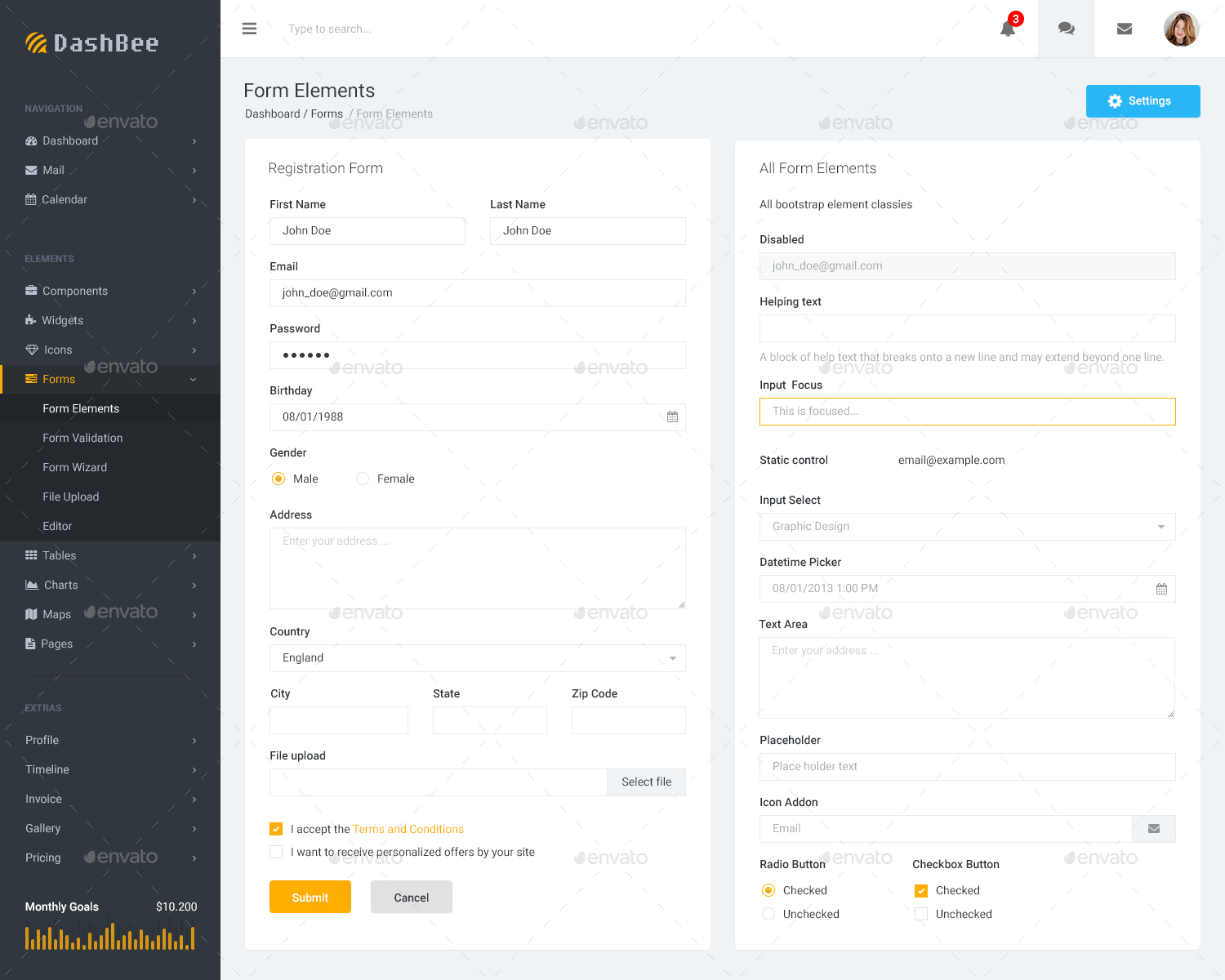This screenshot has width=1225, height=980.
Task: Open the mail envelope icon in header
Action: tap(1125, 29)
